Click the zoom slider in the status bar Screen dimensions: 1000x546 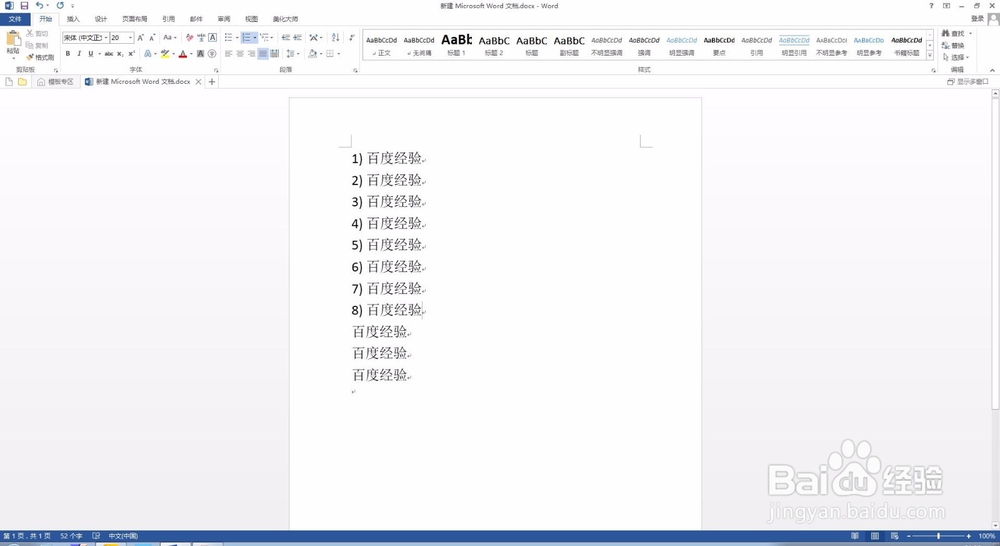tap(938, 536)
